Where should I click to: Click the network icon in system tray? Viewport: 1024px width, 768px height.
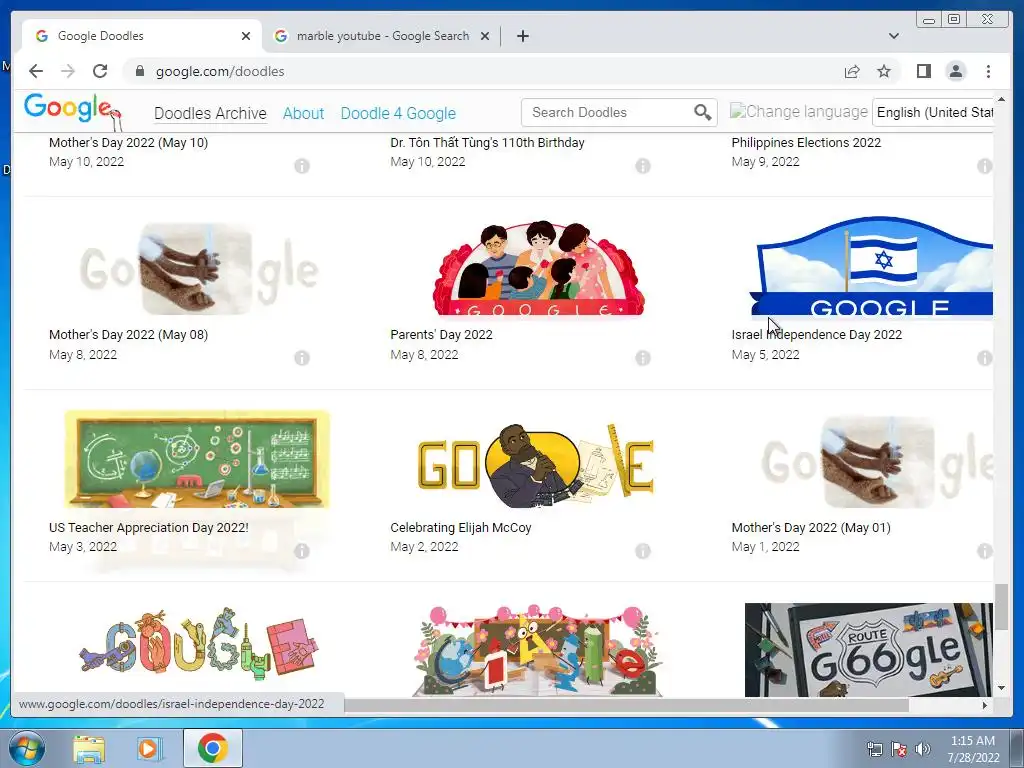pyautogui.click(x=874, y=749)
